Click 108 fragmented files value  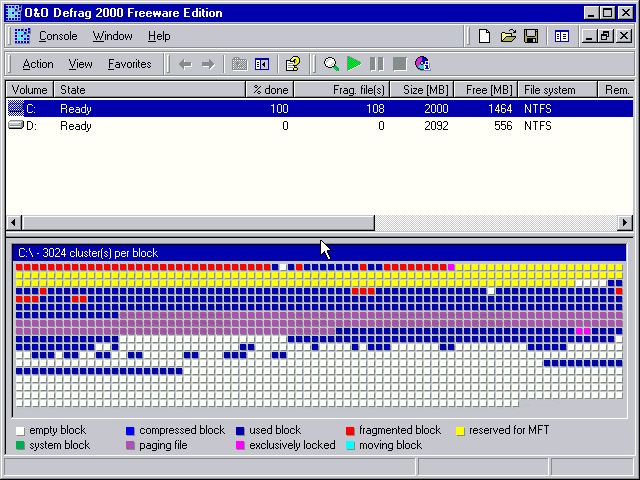pos(375,109)
